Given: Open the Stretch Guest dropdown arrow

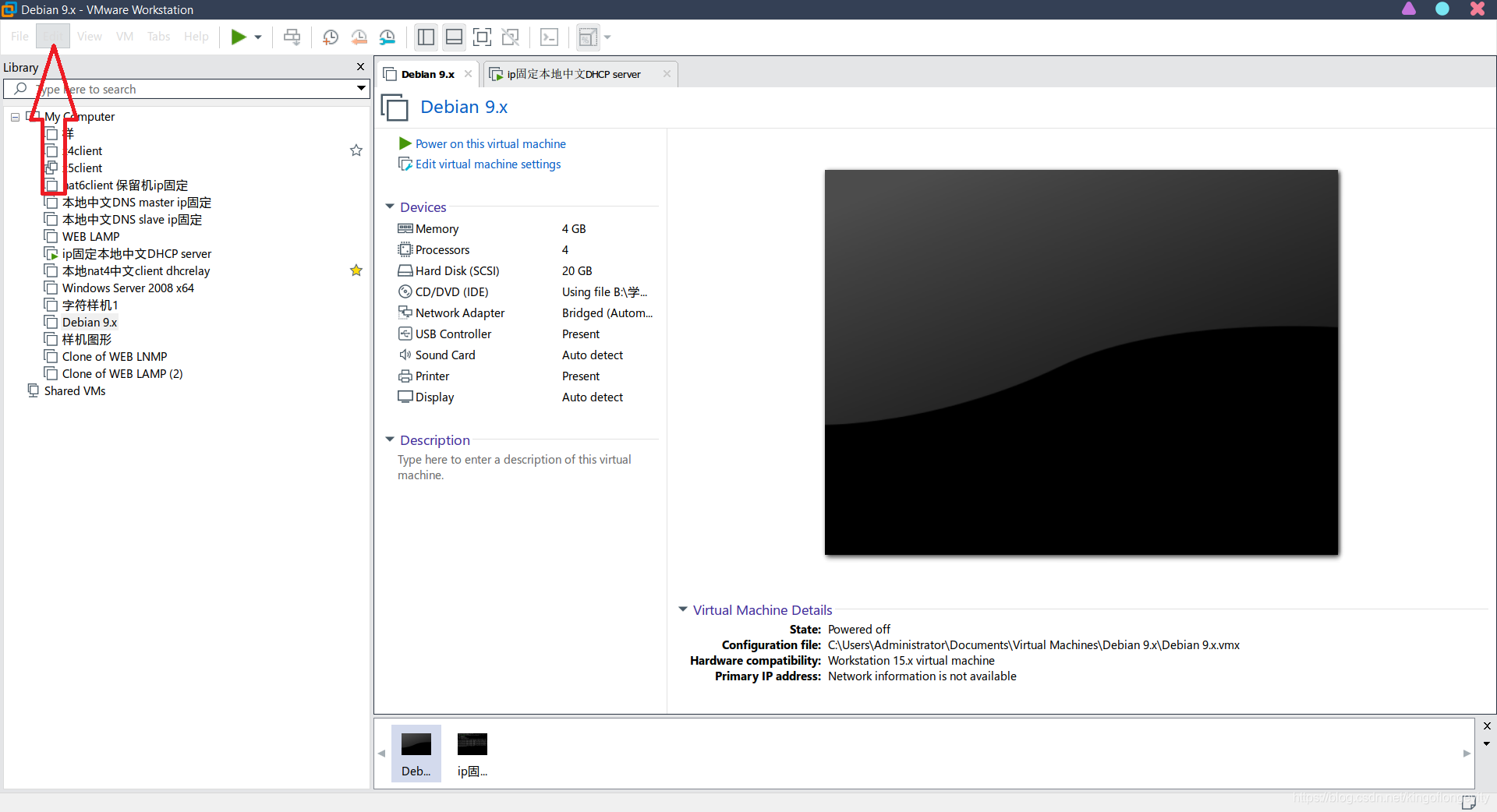Looking at the screenshot, I should tap(607, 37).
